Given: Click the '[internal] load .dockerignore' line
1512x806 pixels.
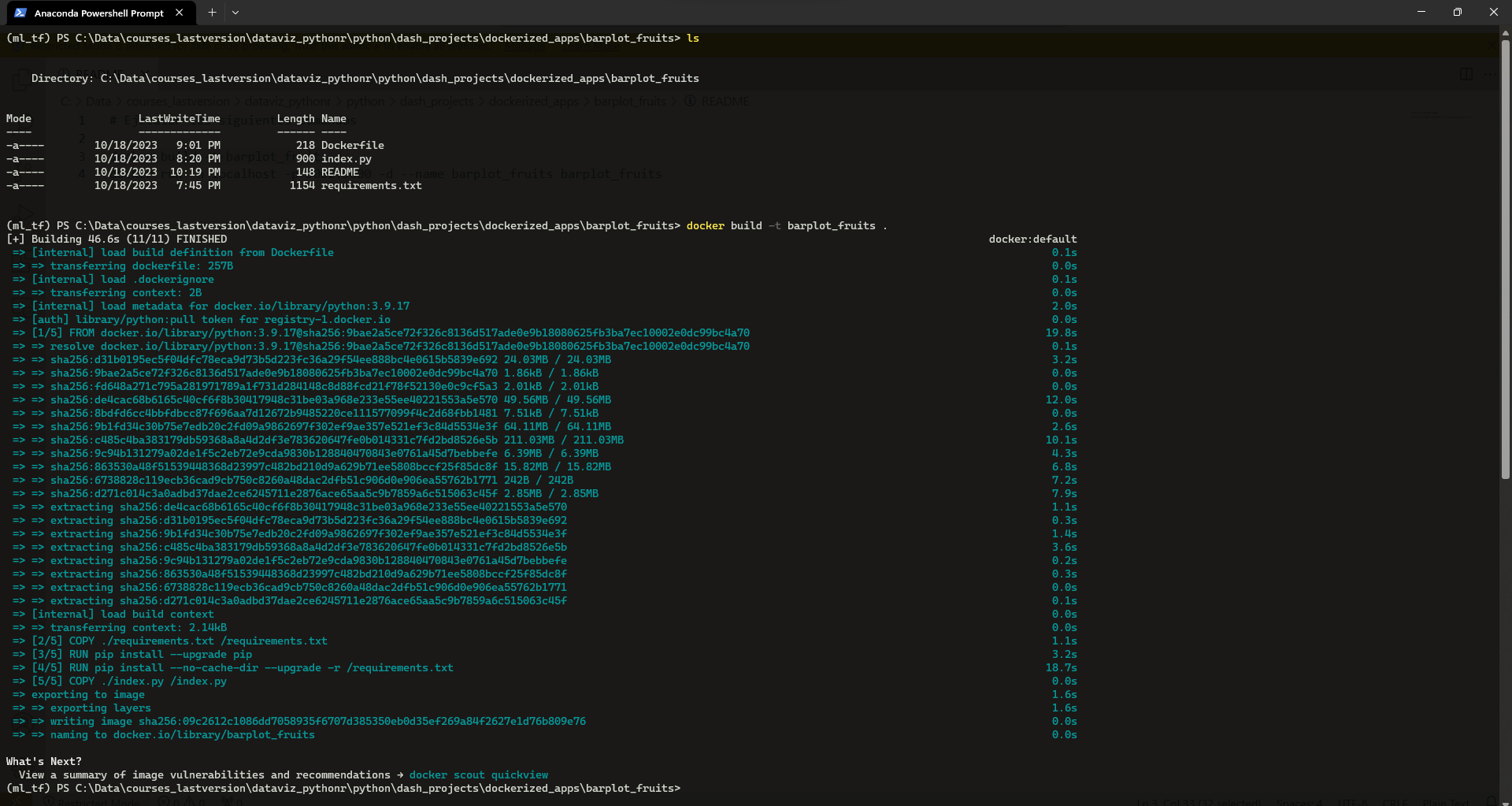Looking at the screenshot, I should point(113,279).
